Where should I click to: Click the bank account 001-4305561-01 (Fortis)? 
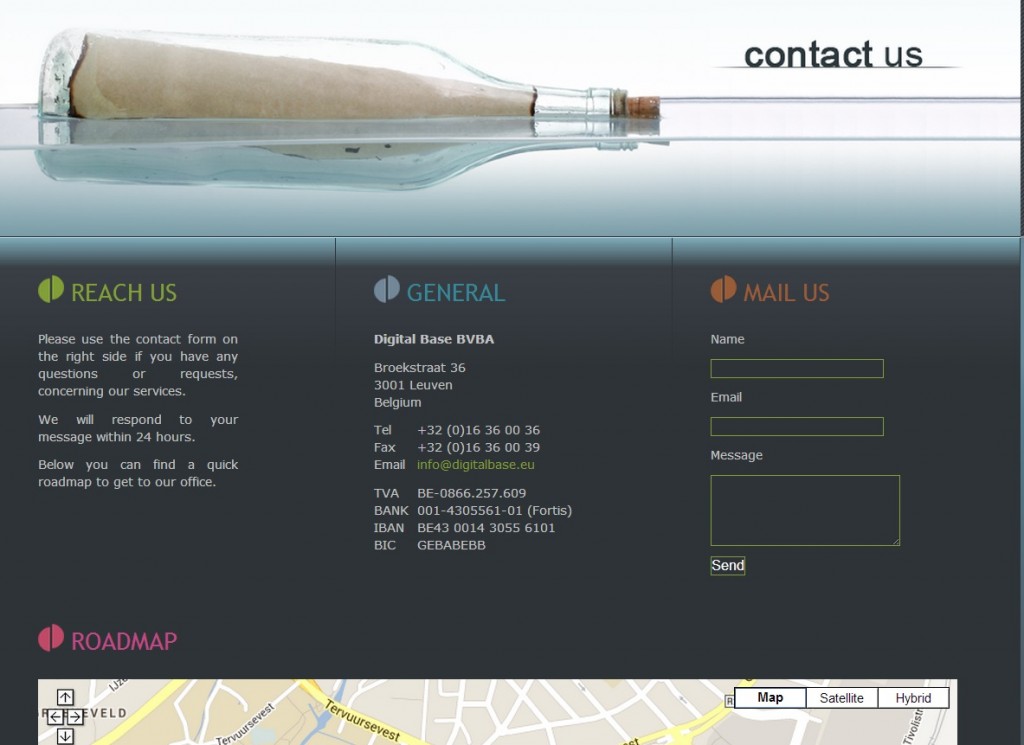coord(494,511)
